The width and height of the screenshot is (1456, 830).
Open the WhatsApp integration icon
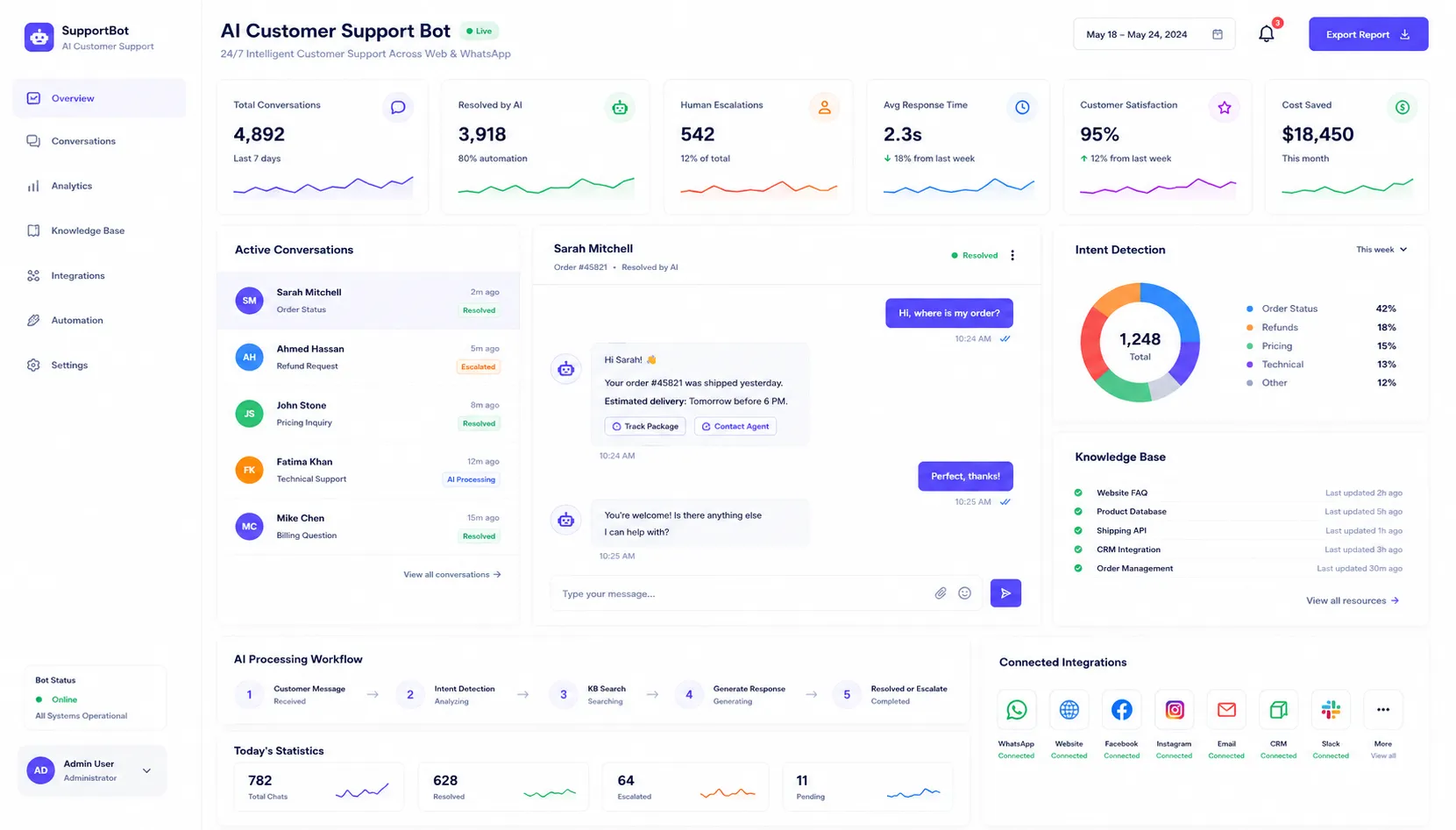[1016, 710]
